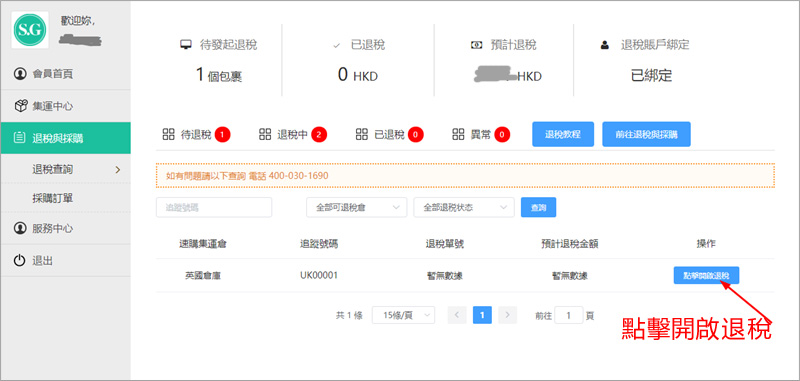Switch to the 待退稅 tab
The height and width of the screenshot is (381, 800).
pos(196,135)
